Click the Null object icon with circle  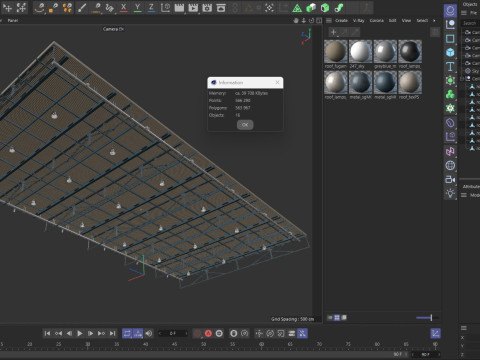click(x=450, y=24)
